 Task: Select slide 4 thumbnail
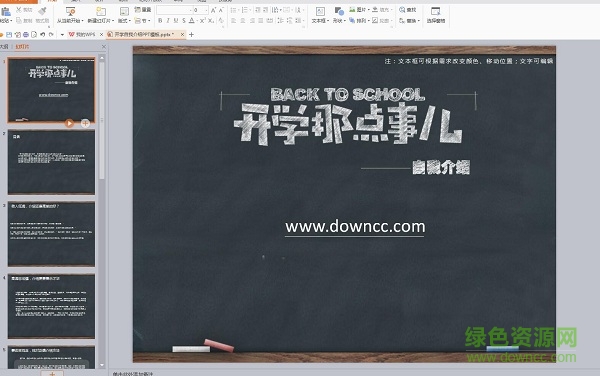pos(51,306)
